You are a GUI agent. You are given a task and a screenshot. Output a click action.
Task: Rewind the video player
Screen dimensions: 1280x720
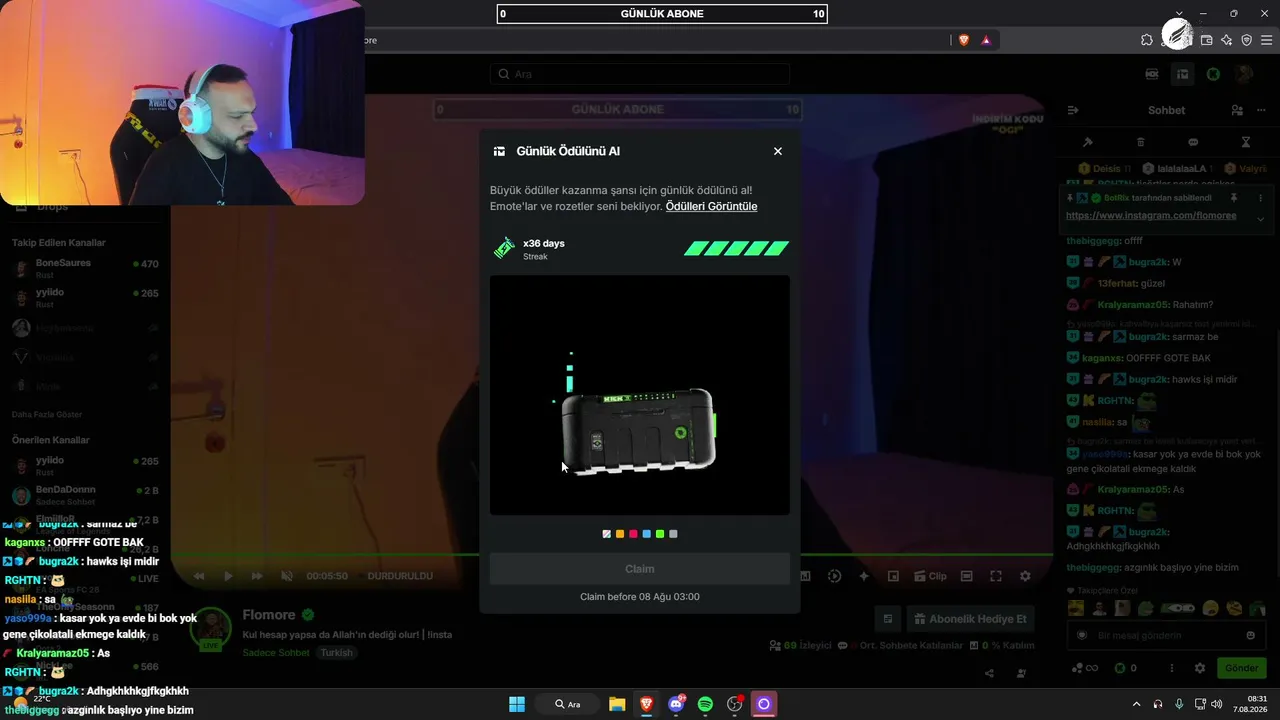click(199, 576)
